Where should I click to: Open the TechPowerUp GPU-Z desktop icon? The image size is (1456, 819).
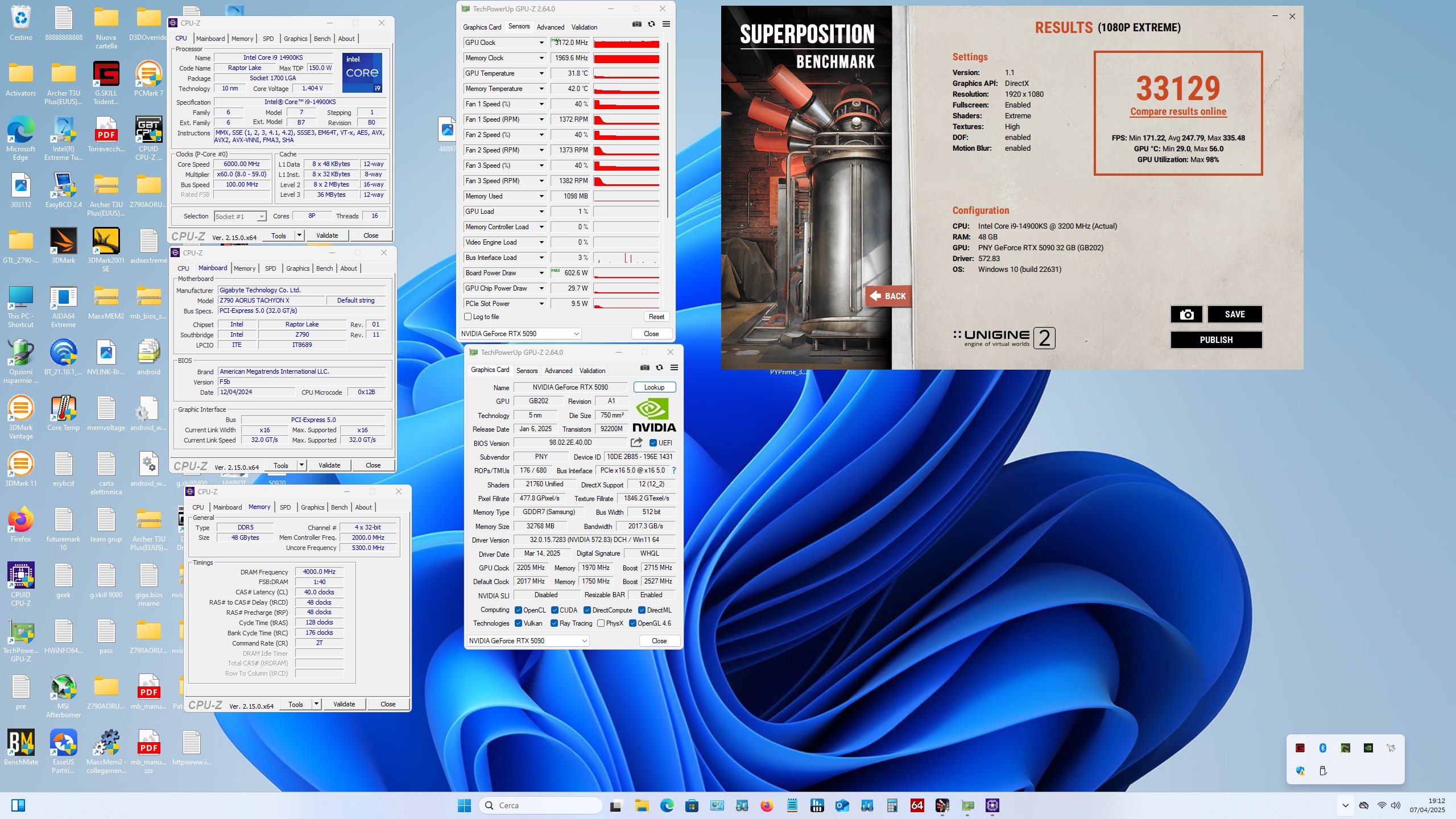(x=21, y=640)
